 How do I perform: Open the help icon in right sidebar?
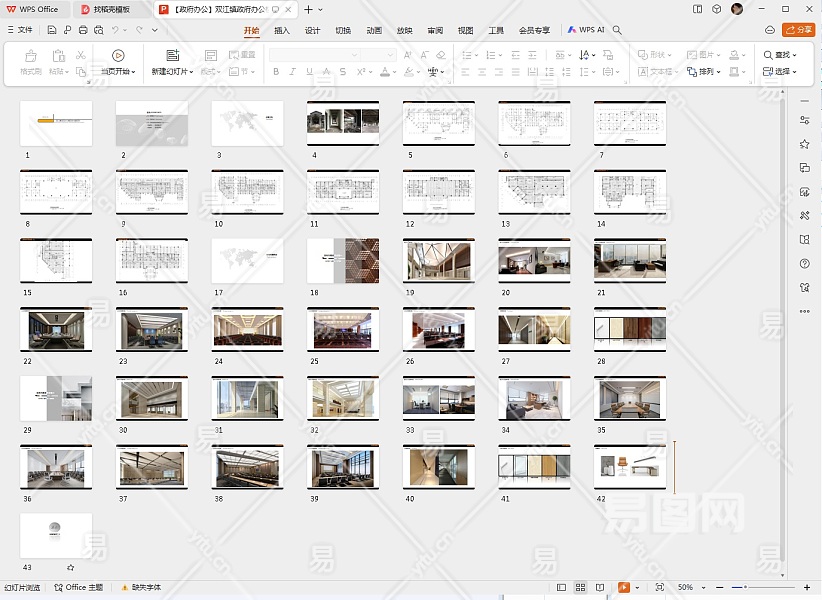point(804,264)
